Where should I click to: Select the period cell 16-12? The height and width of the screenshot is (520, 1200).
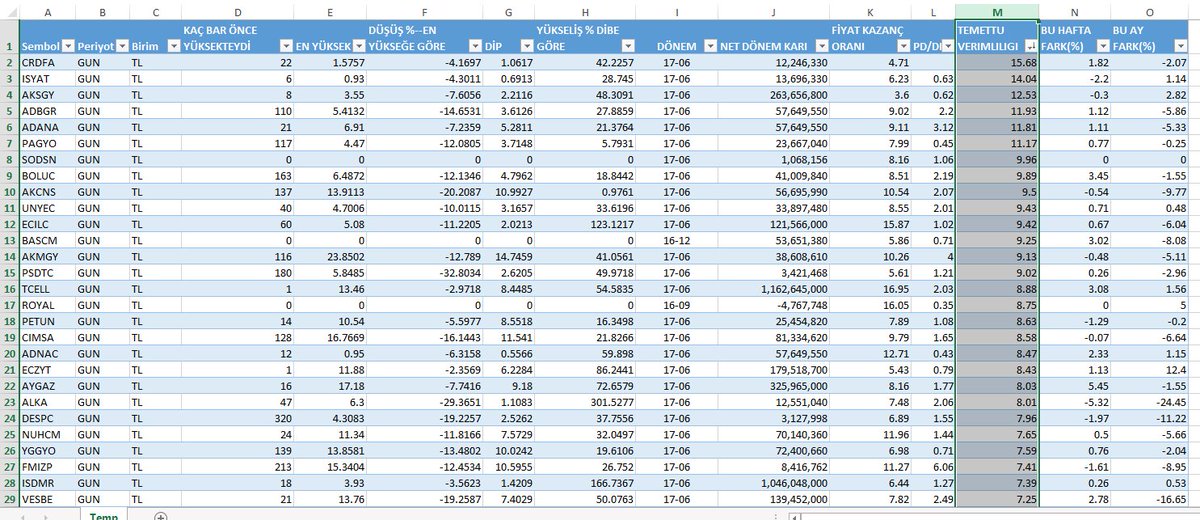pos(678,240)
